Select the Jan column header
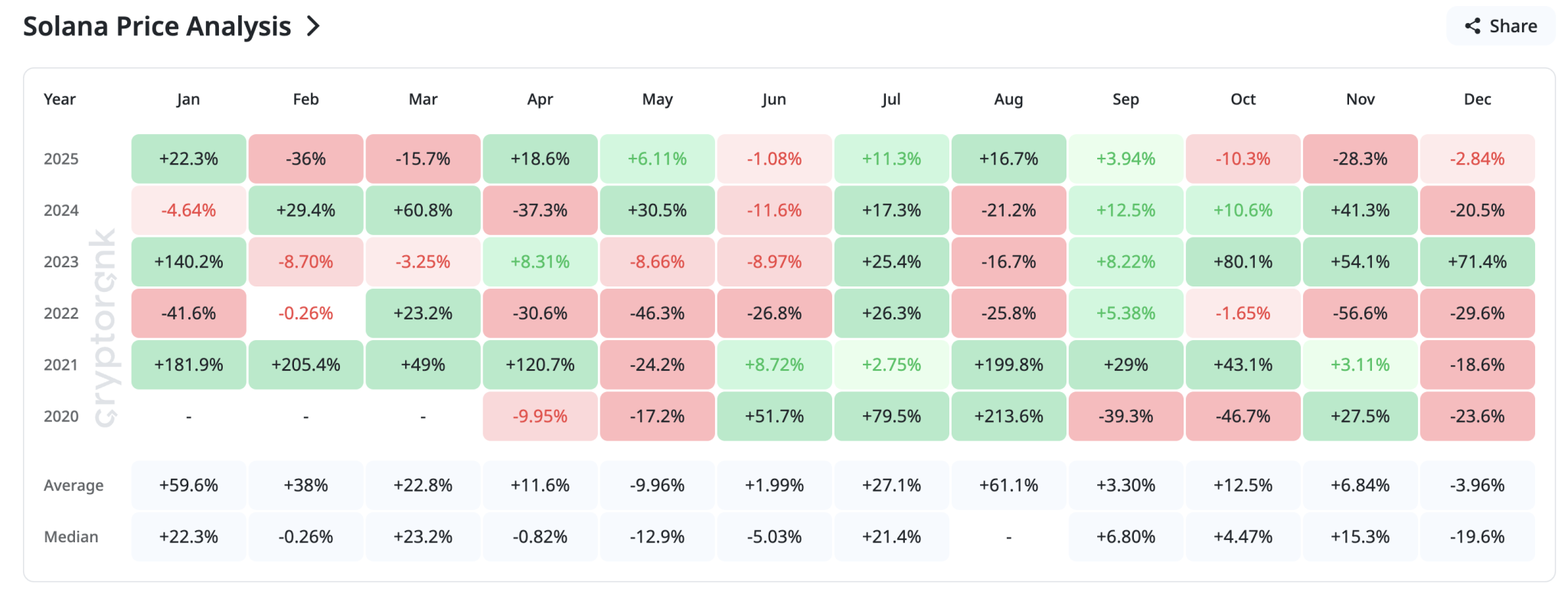 (188, 99)
